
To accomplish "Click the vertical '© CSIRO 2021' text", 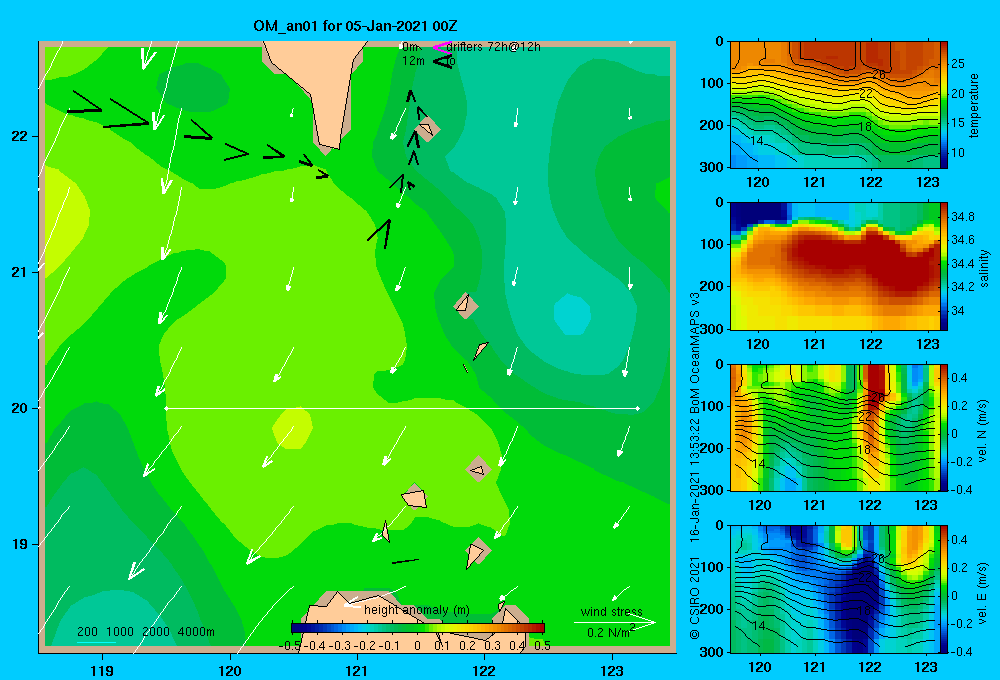I will 695,598.
